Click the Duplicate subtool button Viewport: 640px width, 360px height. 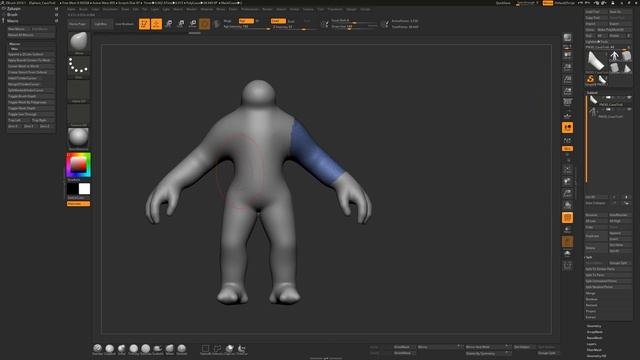click(x=596, y=236)
